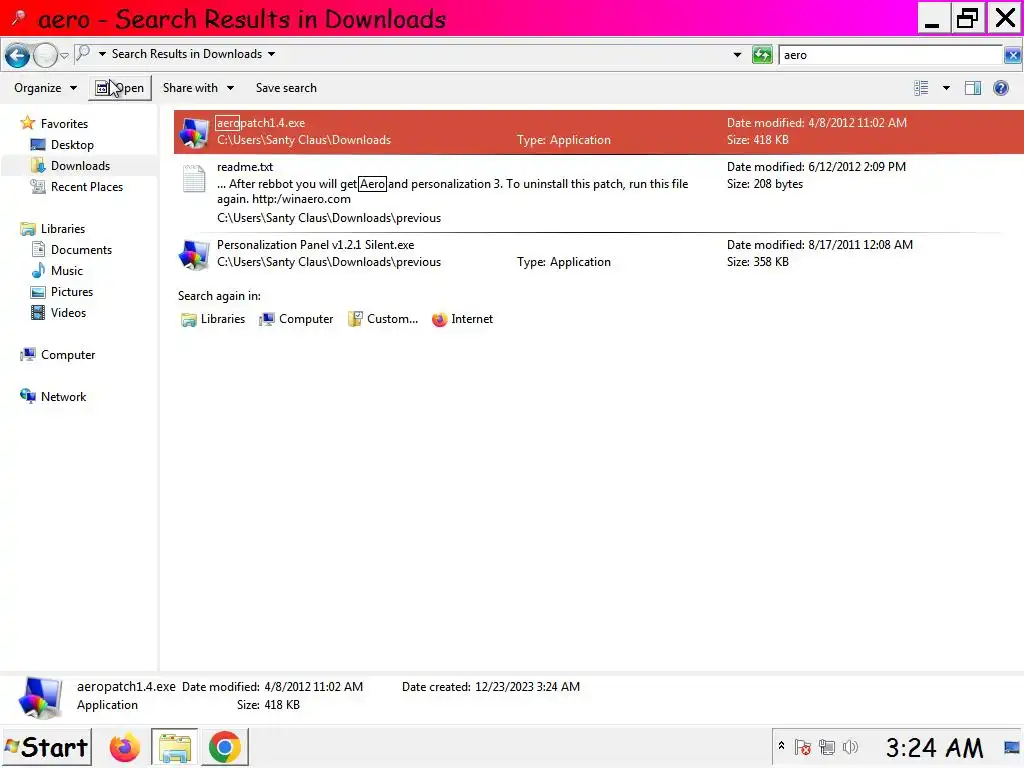Select Personalization Panel v1.2.1 Silent.exe
1024x768 pixels.
(315, 245)
